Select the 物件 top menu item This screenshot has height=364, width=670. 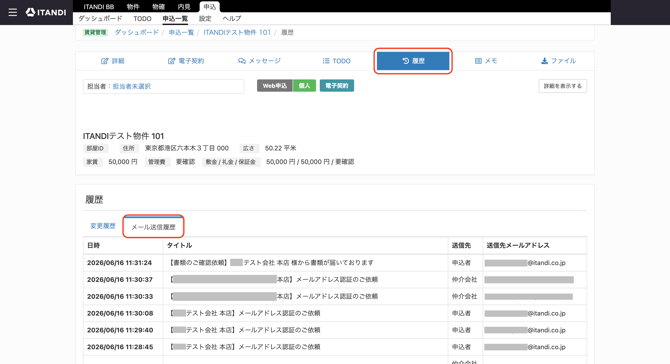coord(133,6)
